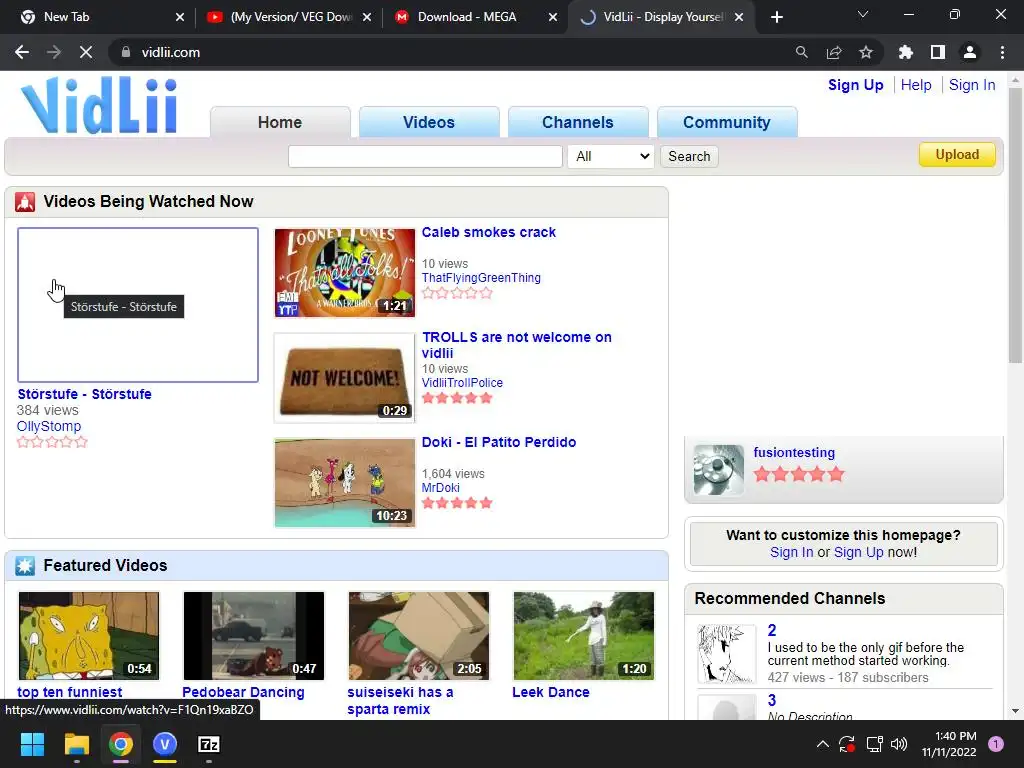Open TROLLS are not welcome title
This screenshot has width=1024, height=768.
516,345
